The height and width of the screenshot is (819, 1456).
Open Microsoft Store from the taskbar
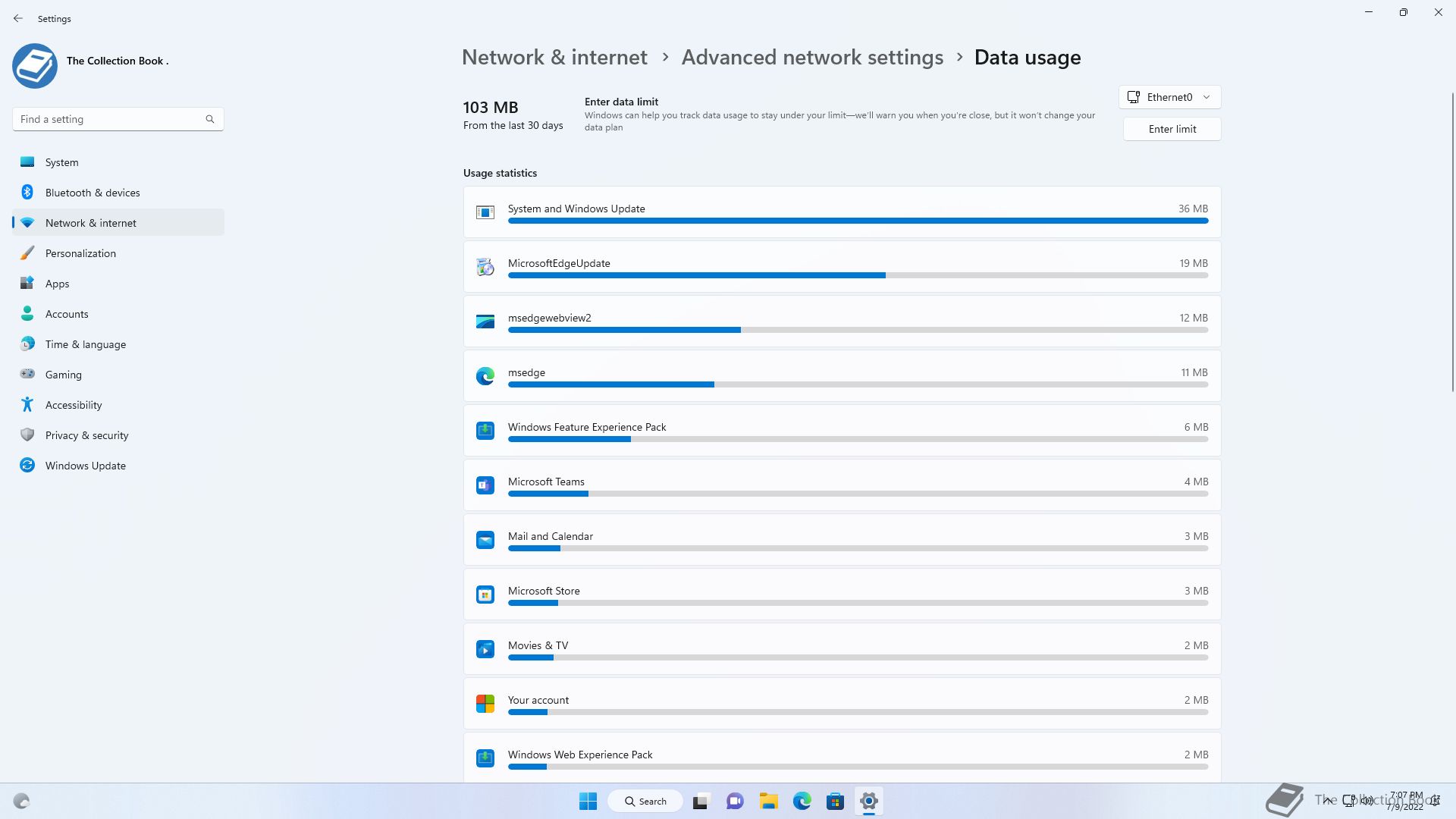835,801
